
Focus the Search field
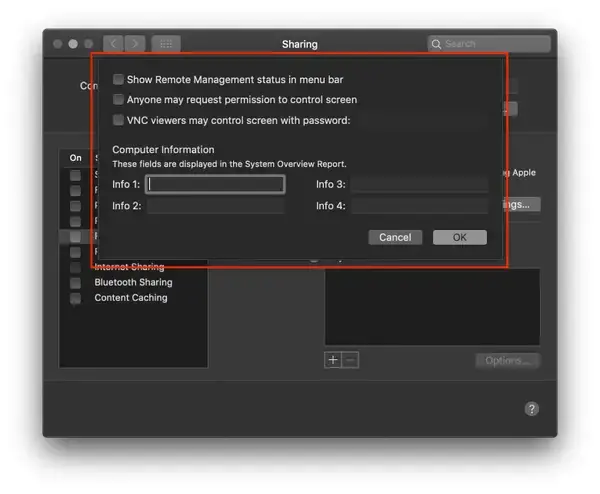489,44
